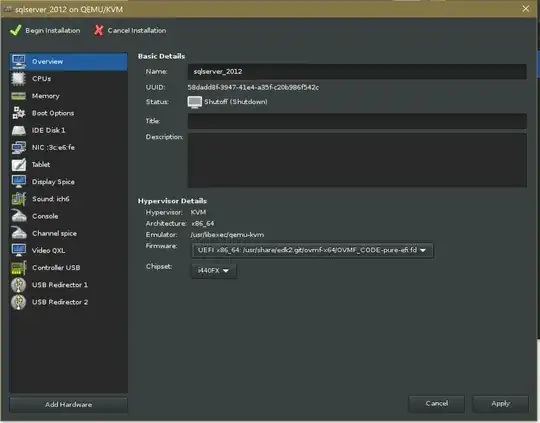Open the Display Spice monitor icon
The width and height of the screenshot is (540, 423).
tap(19, 182)
